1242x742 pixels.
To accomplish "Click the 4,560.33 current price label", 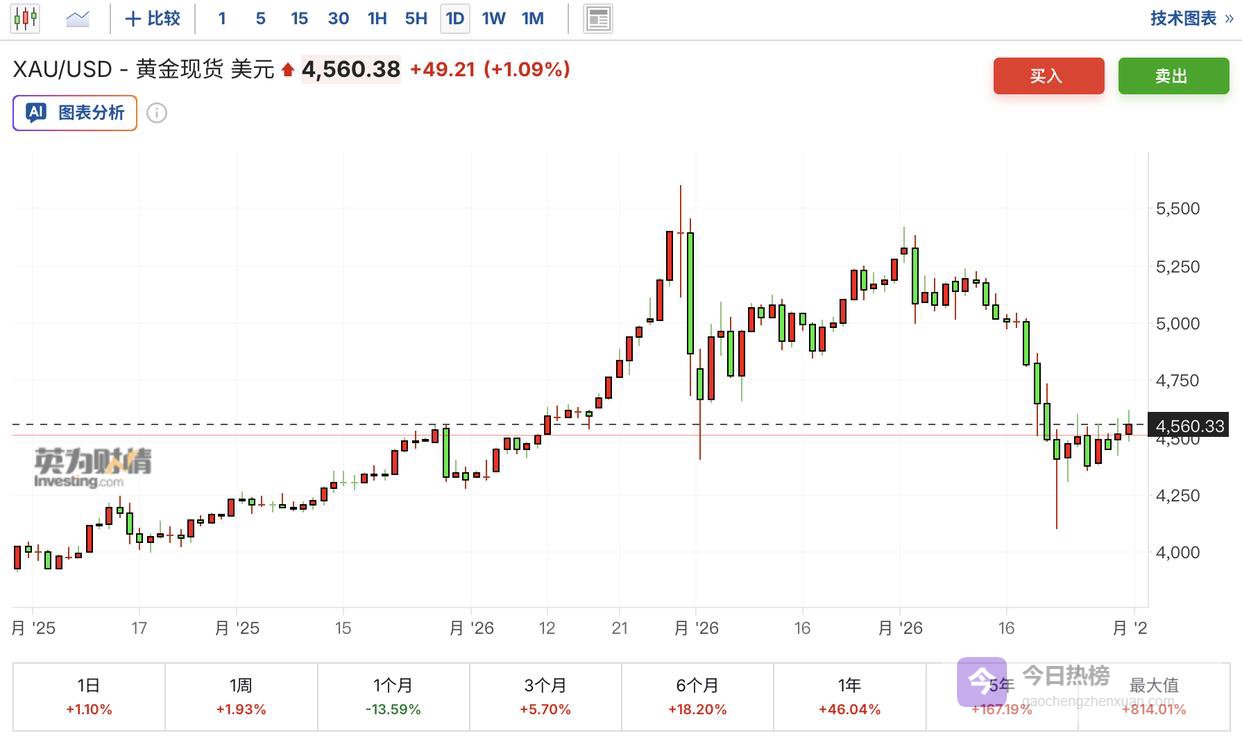I will 1189,426.
